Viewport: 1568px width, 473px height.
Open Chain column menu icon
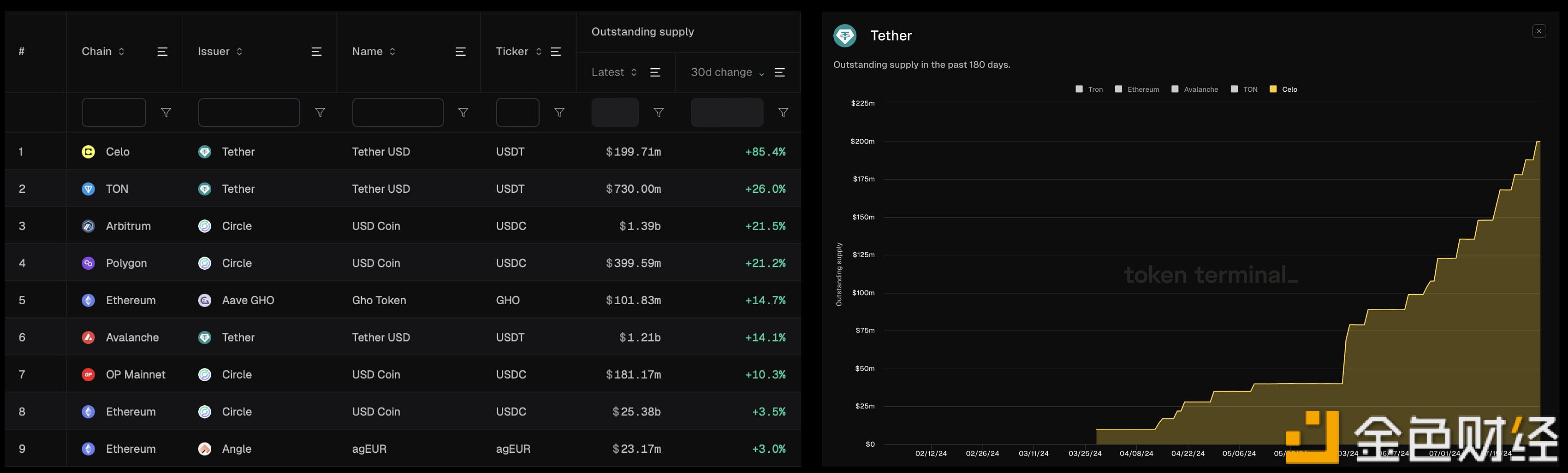pos(162,52)
